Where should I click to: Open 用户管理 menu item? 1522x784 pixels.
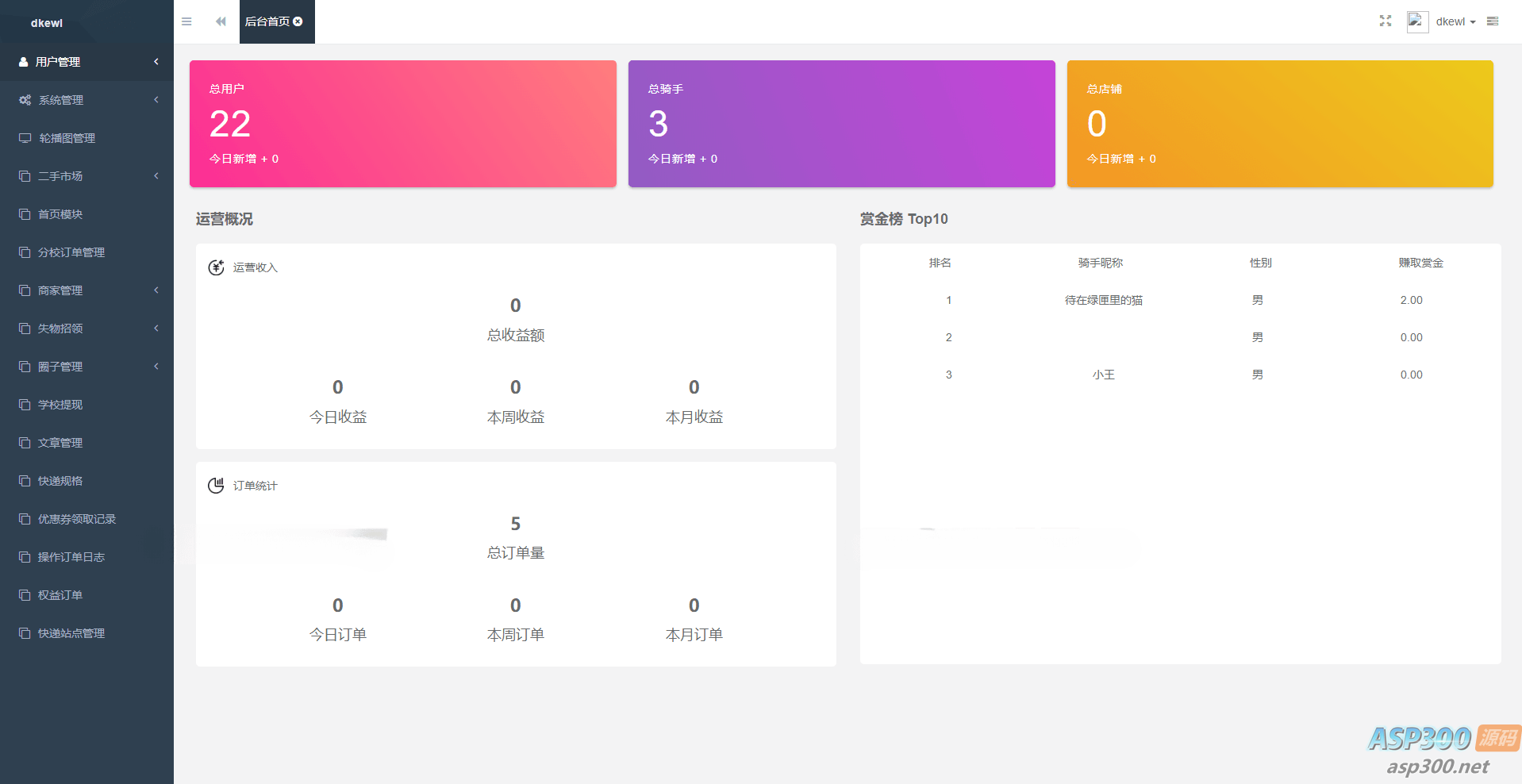(x=86, y=62)
